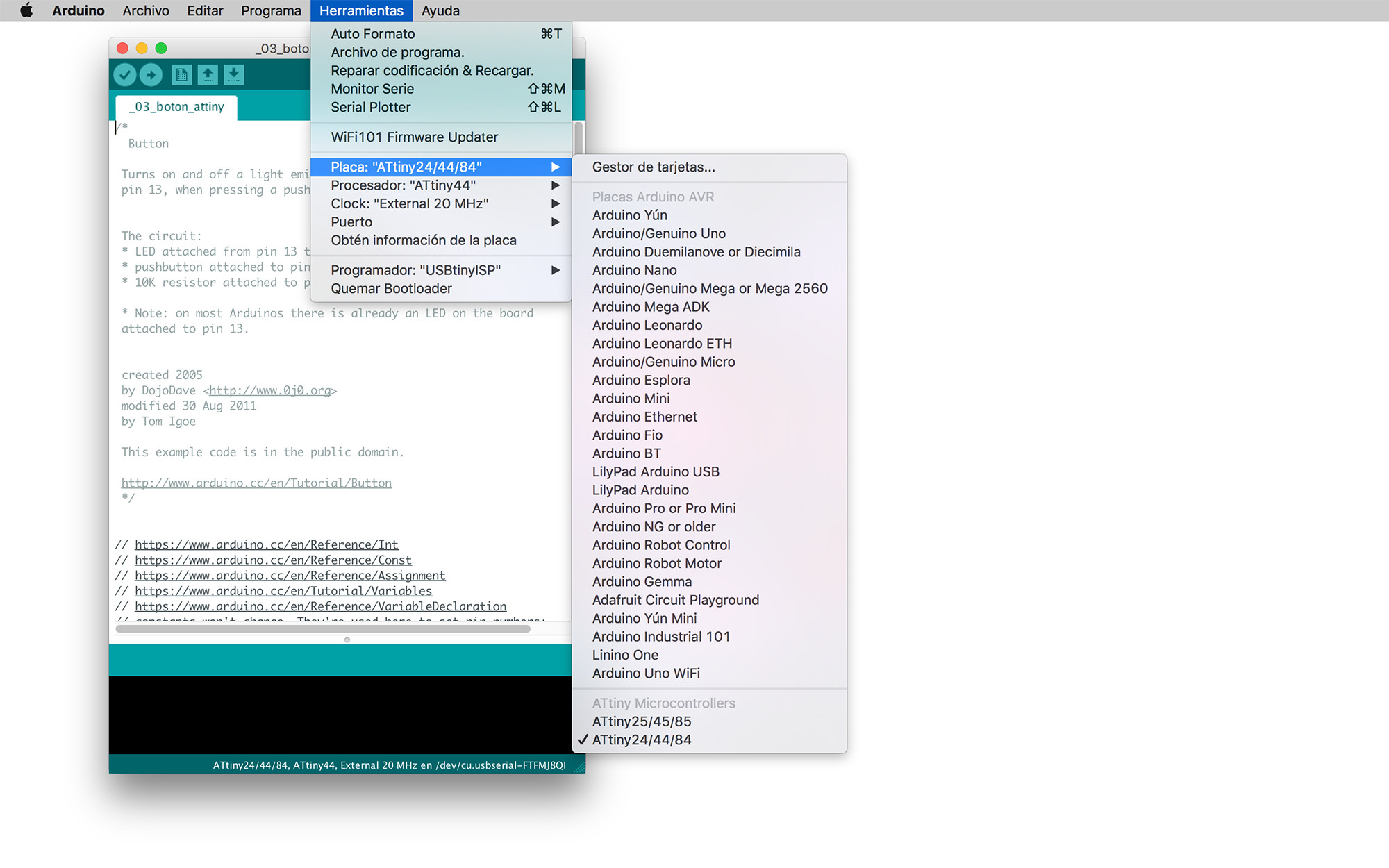Open the Reference/Int link
The height and width of the screenshot is (868, 1389).
[x=267, y=544]
